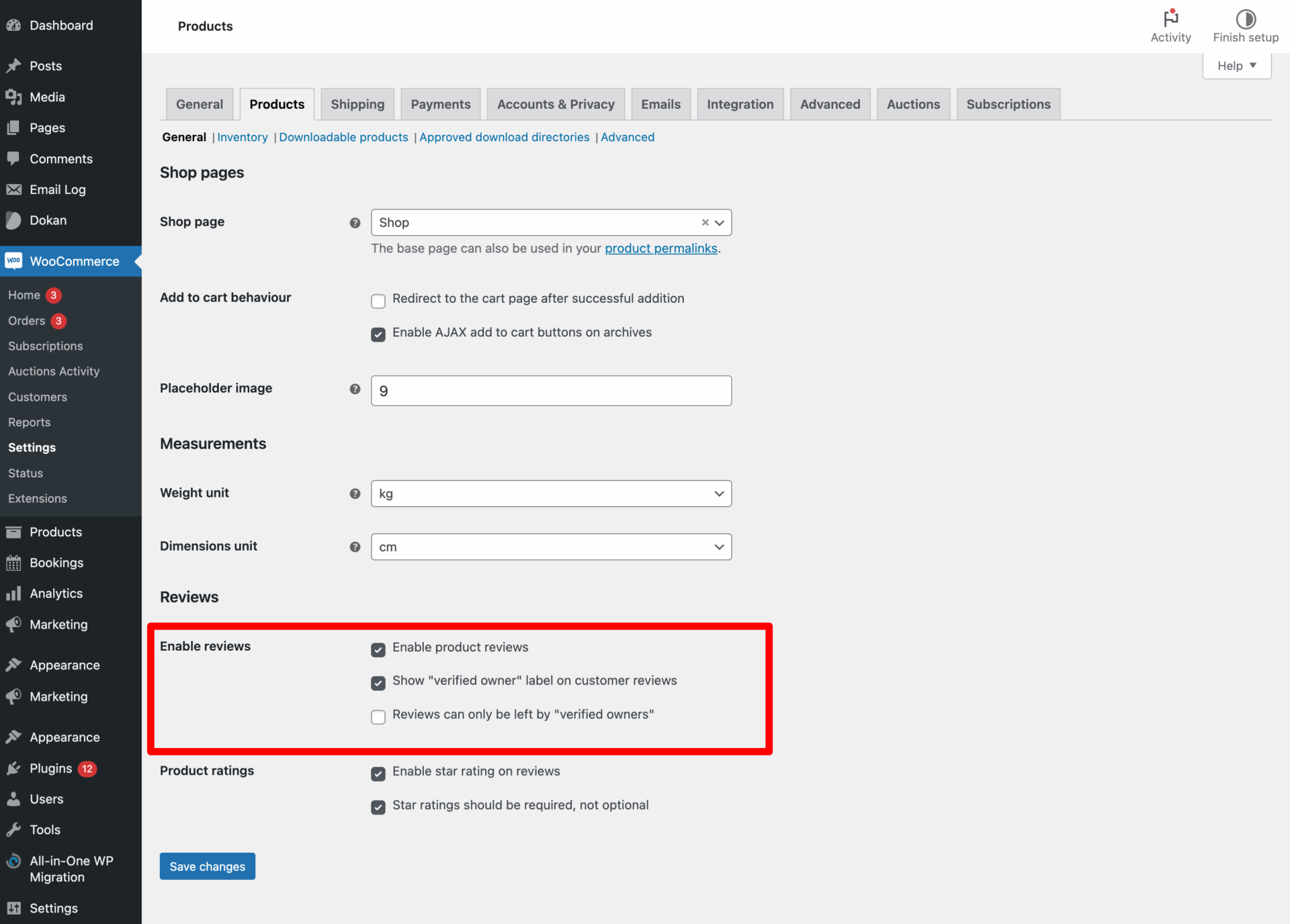Check Reviews can only be left by verified owners

378,717
